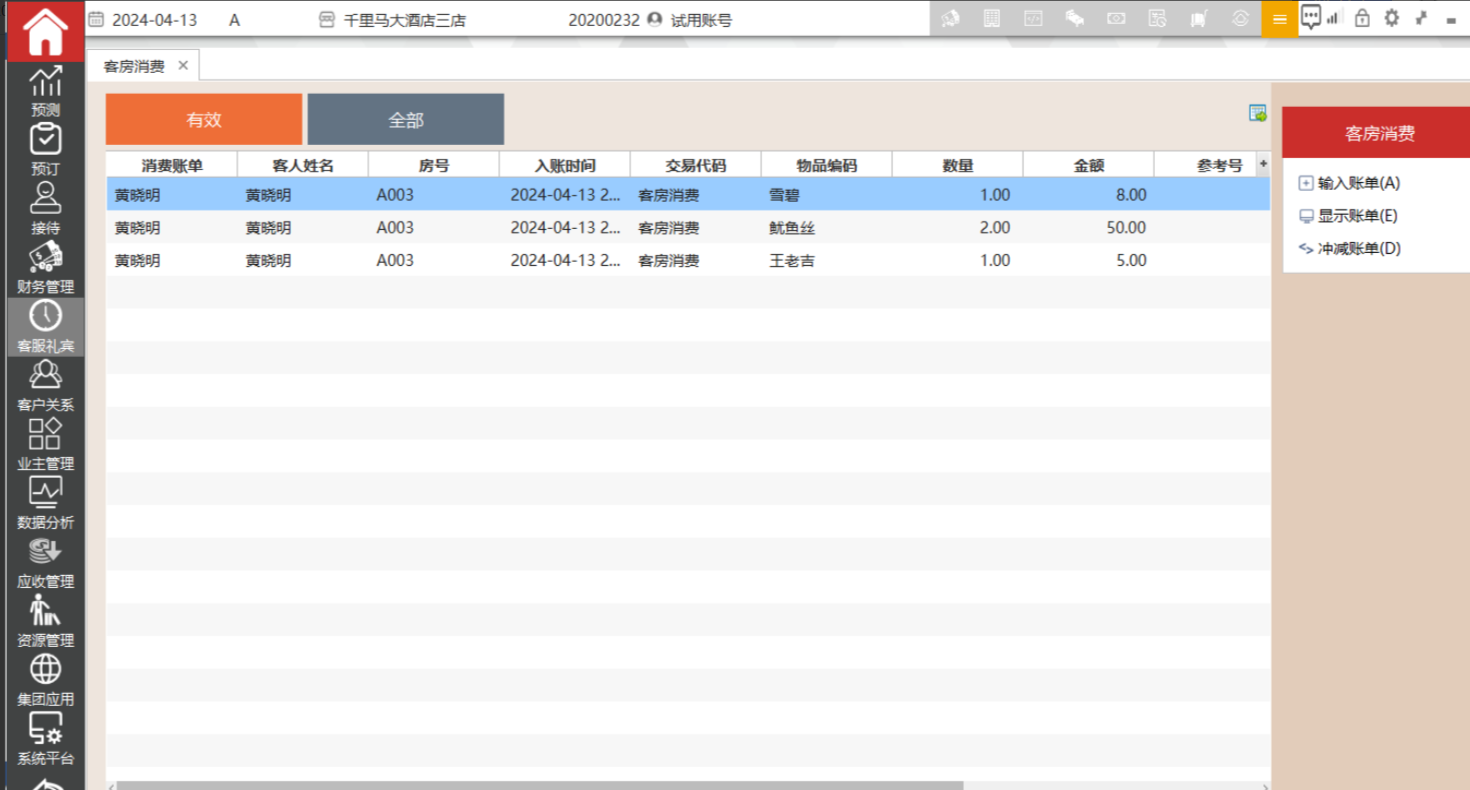Screen dimensions: 1470x790
Task: Click the grid export icon above table
Action: pyautogui.click(x=1257, y=113)
